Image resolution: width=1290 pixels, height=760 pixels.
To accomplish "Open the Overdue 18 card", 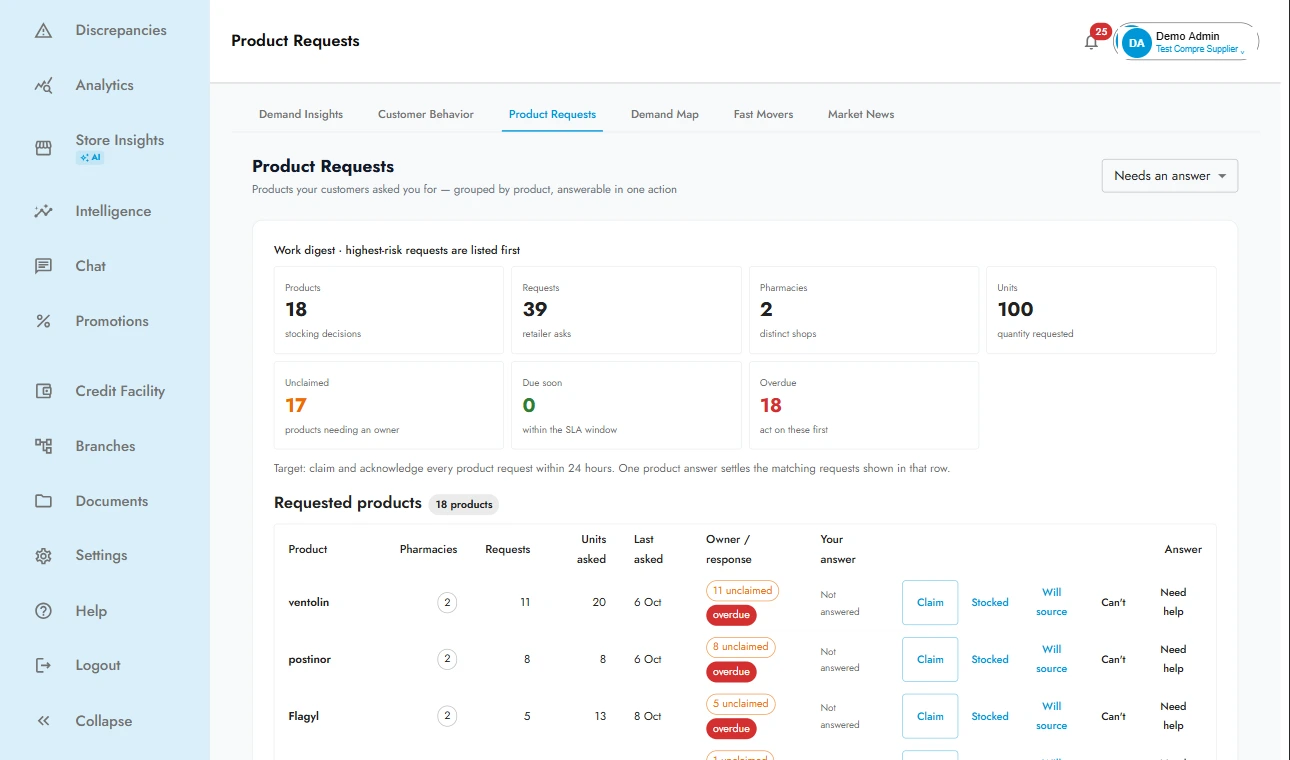I will click(864, 405).
